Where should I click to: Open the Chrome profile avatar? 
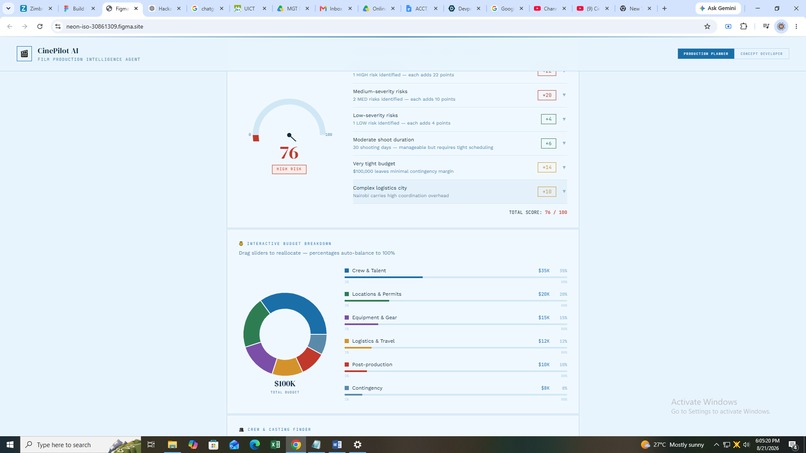pos(781,26)
